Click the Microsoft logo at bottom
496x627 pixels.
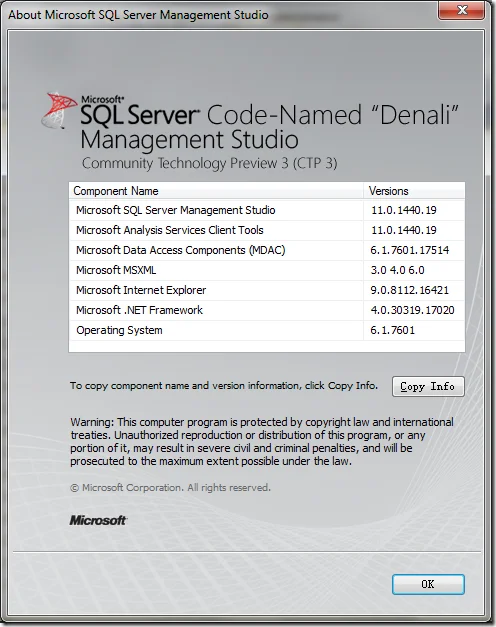click(98, 520)
